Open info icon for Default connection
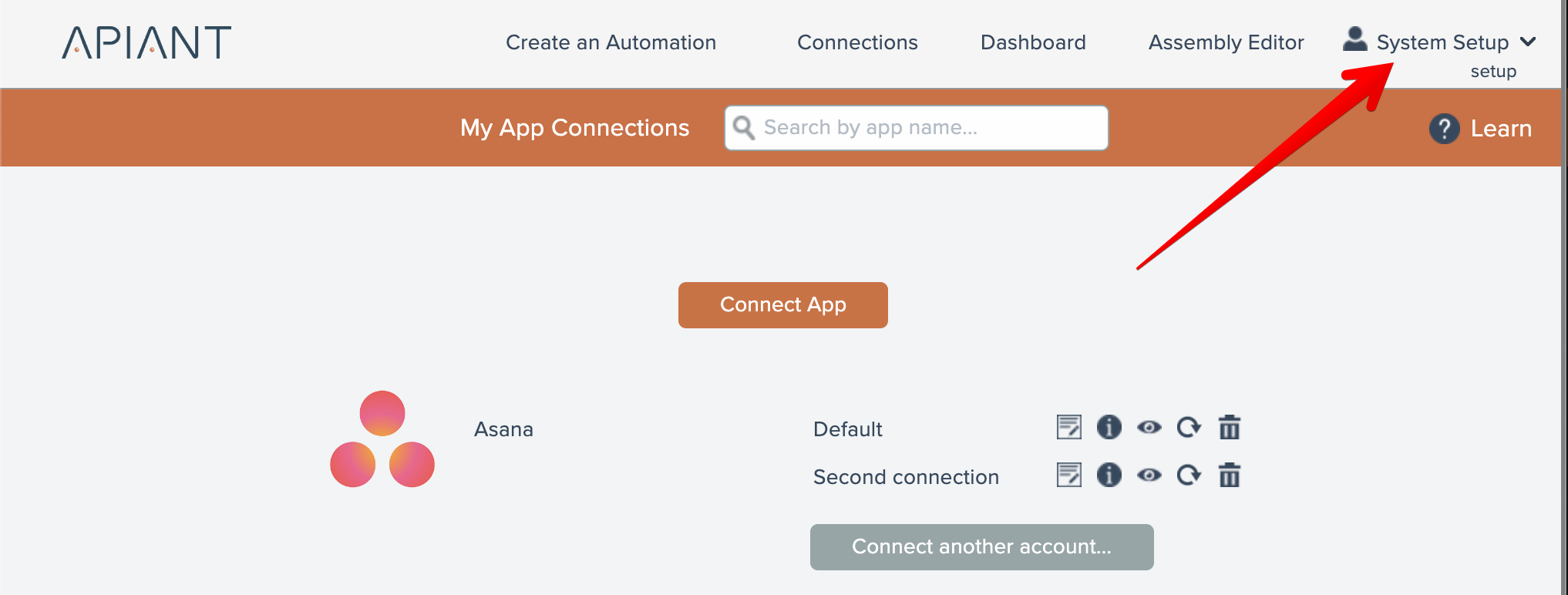The image size is (1568, 595). (x=1109, y=427)
